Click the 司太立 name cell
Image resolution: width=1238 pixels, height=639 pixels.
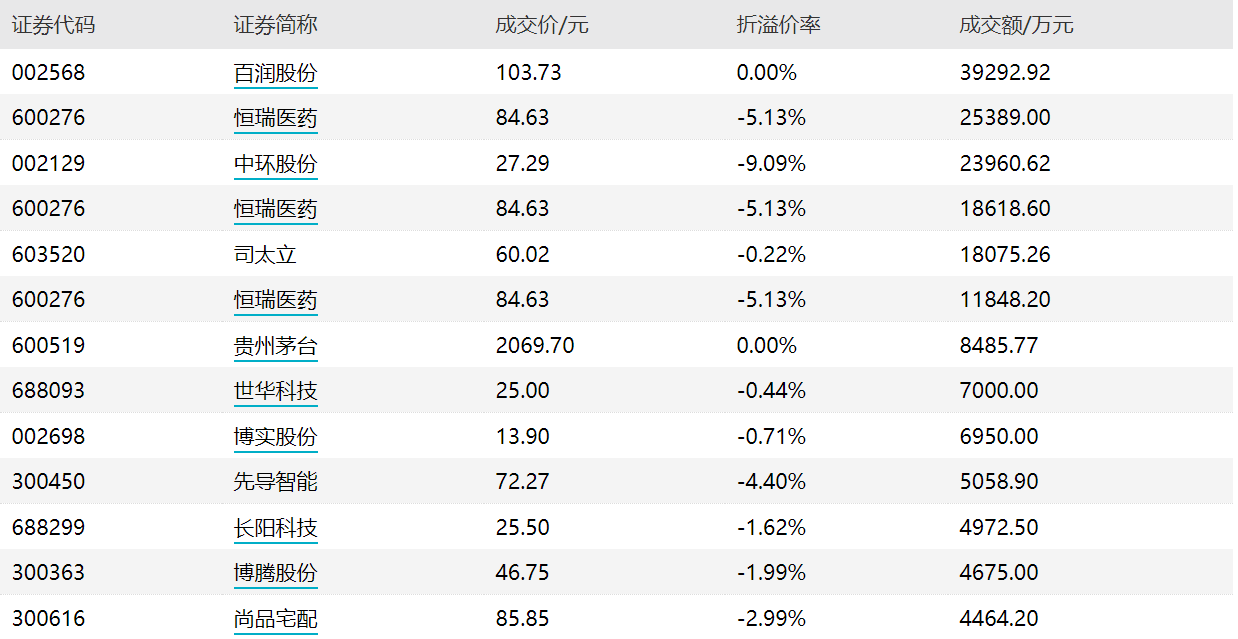(x=265, y=255)
